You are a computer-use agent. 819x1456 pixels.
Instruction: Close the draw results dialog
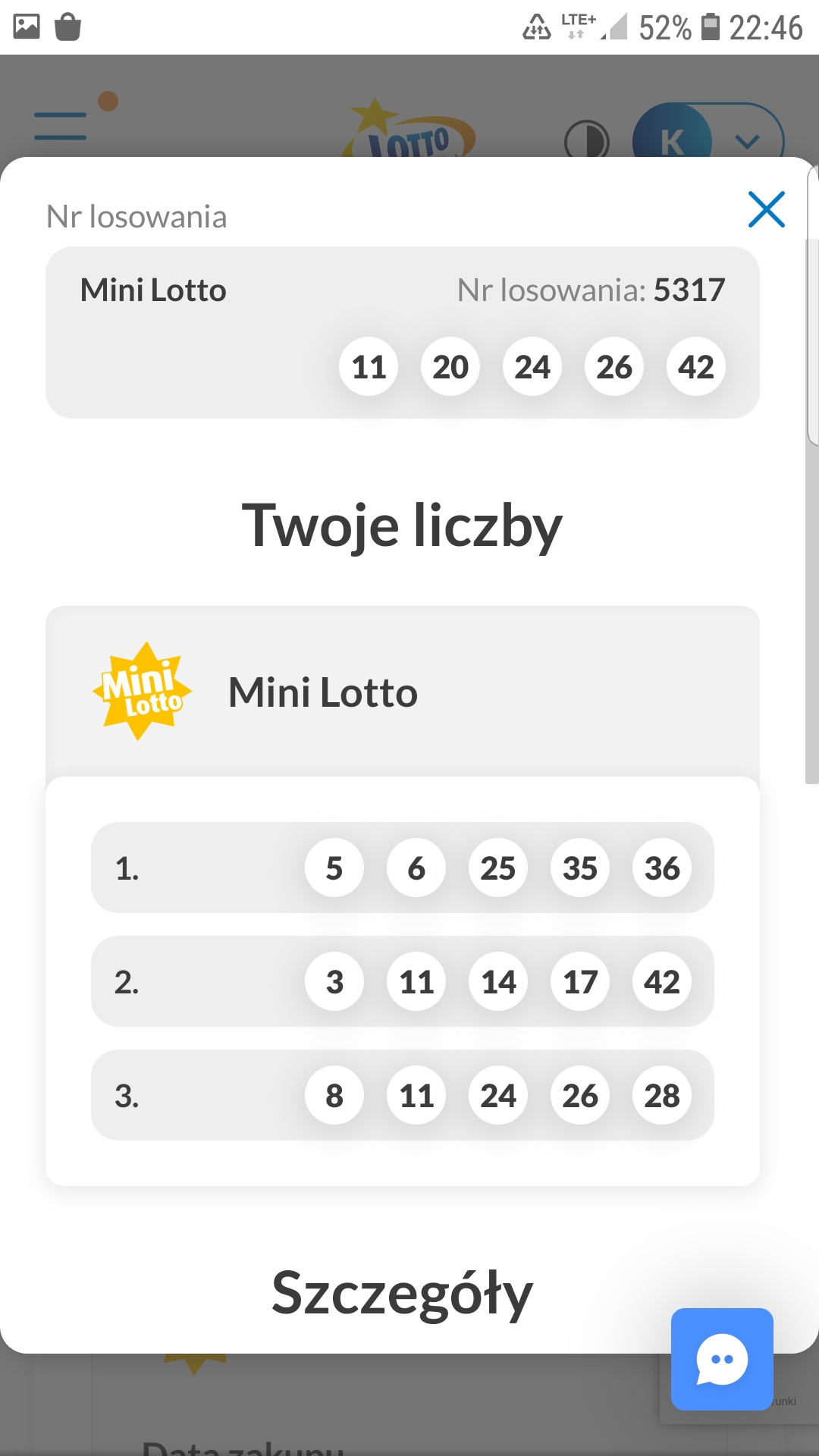(x=766, y=209)
